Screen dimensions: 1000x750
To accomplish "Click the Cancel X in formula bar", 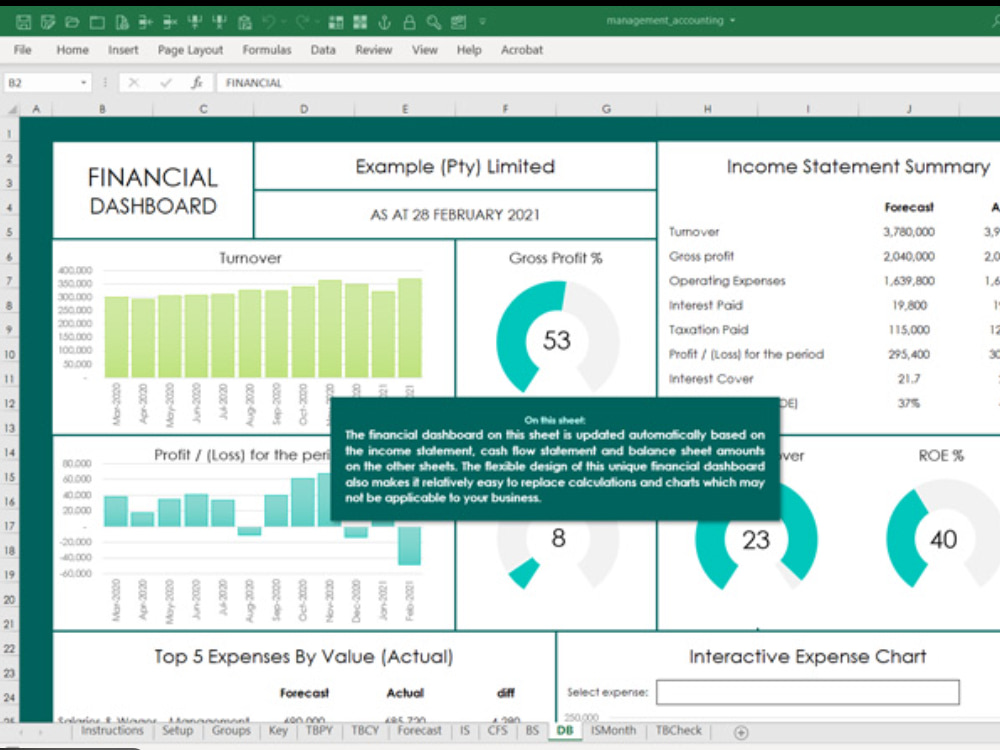I will pos(133,83).
